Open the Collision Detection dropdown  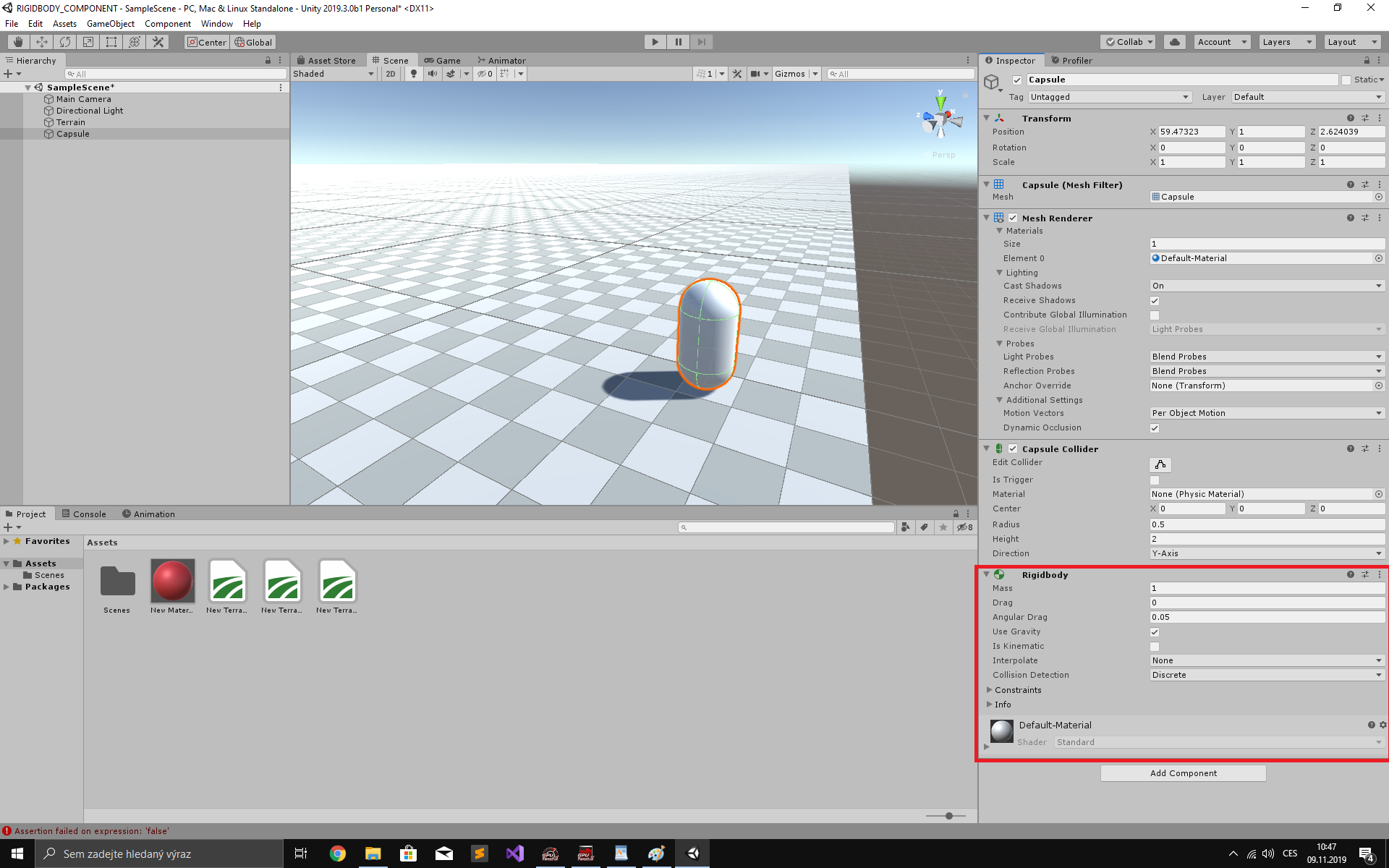pos(1265,674)
